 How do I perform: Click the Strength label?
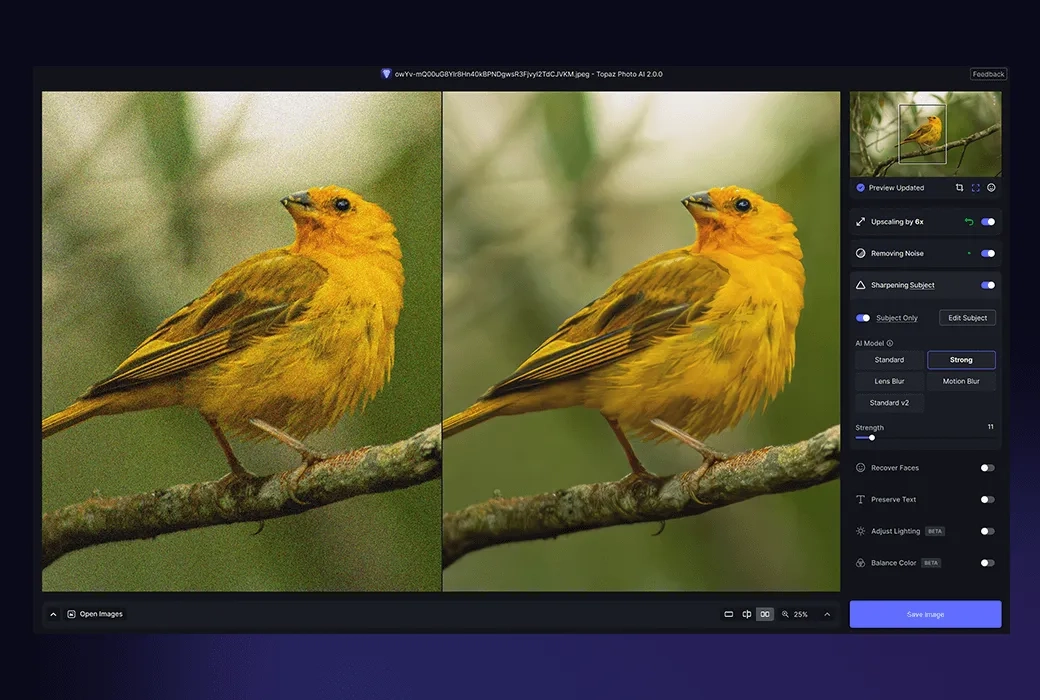870,428
